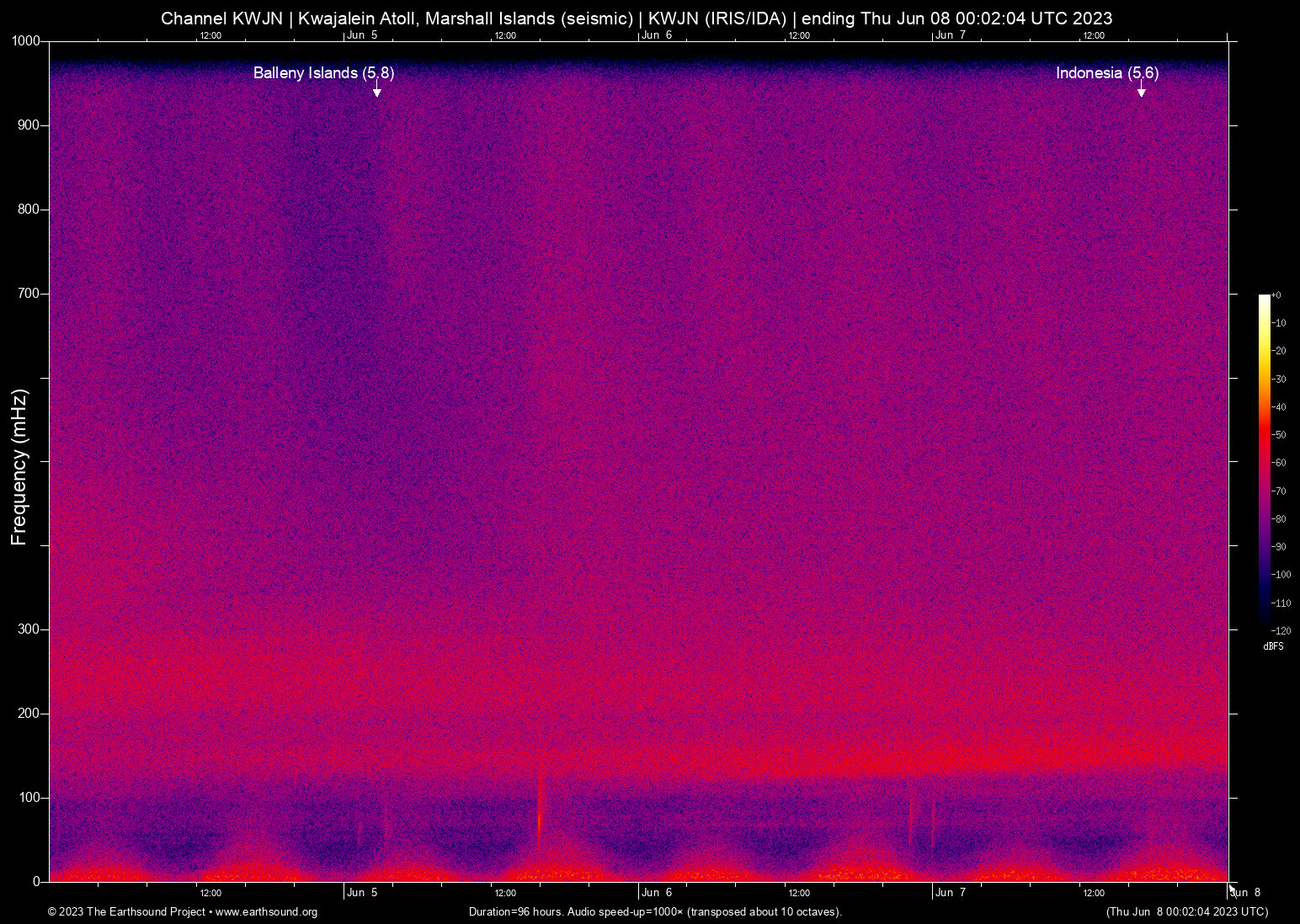Click the Jun 7 label on bottom time axis
Screen dimensions: 1300x924
[951, 893]
